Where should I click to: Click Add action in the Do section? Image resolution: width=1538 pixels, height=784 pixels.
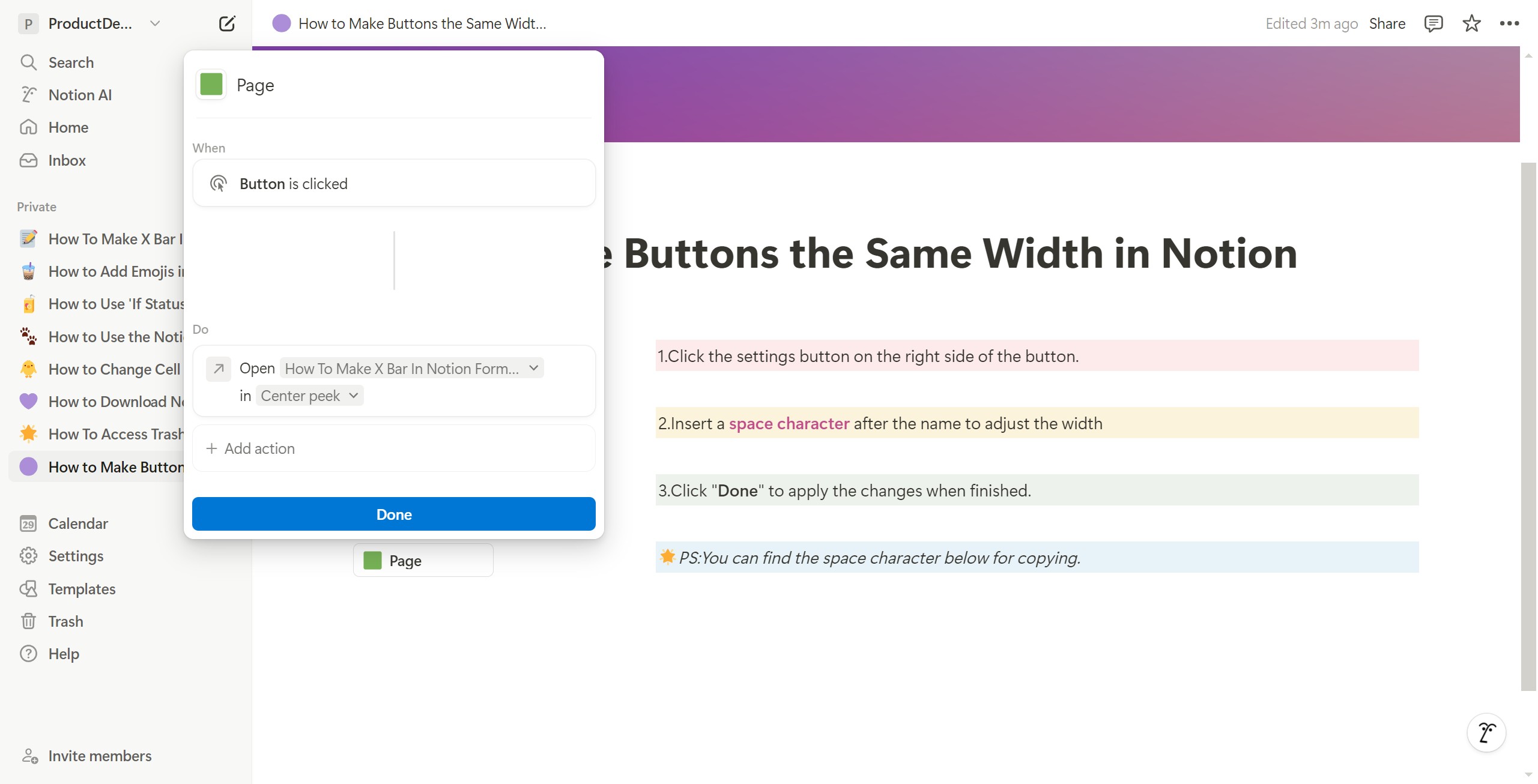pyautogui.click(x=394, y=448)
